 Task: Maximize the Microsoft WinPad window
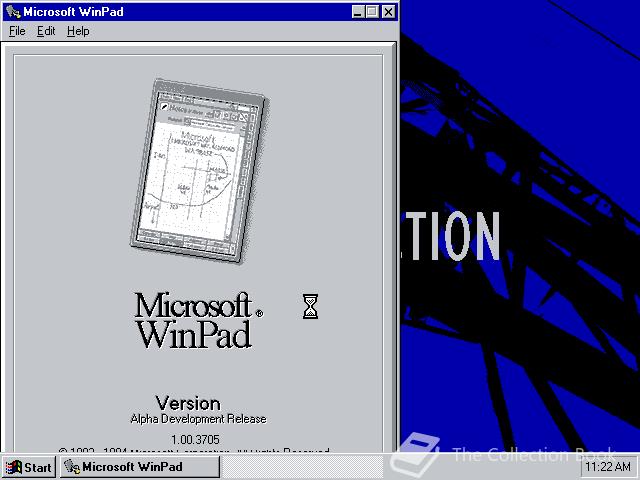tap(372, 12)
